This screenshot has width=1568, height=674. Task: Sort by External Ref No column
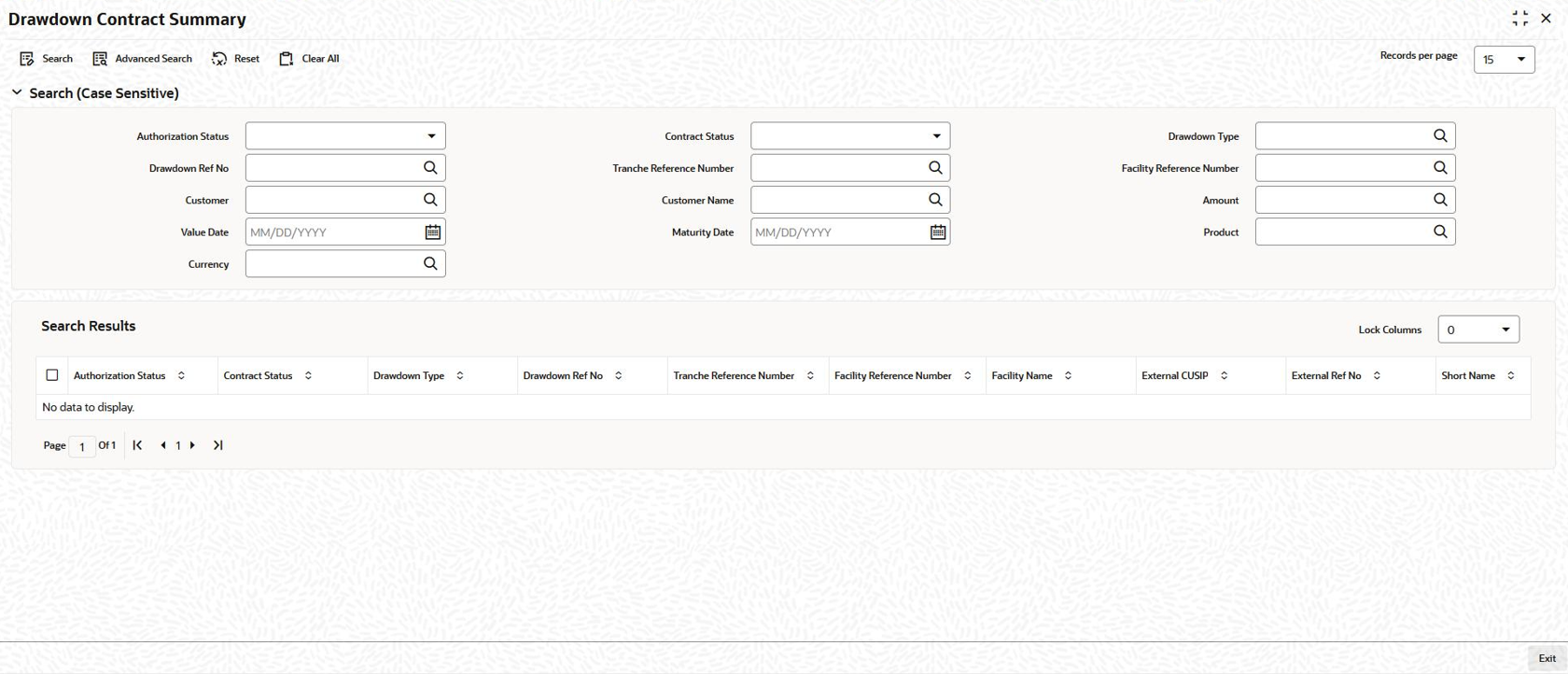point(1377,375)
